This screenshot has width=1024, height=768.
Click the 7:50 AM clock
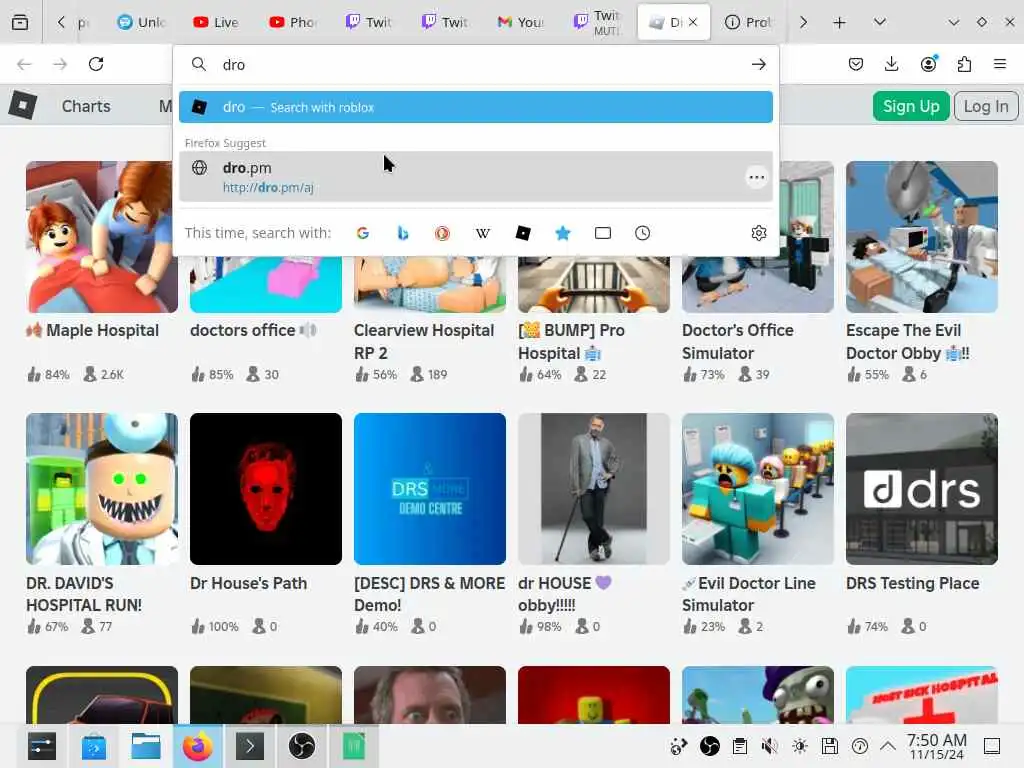click(936, 746)
